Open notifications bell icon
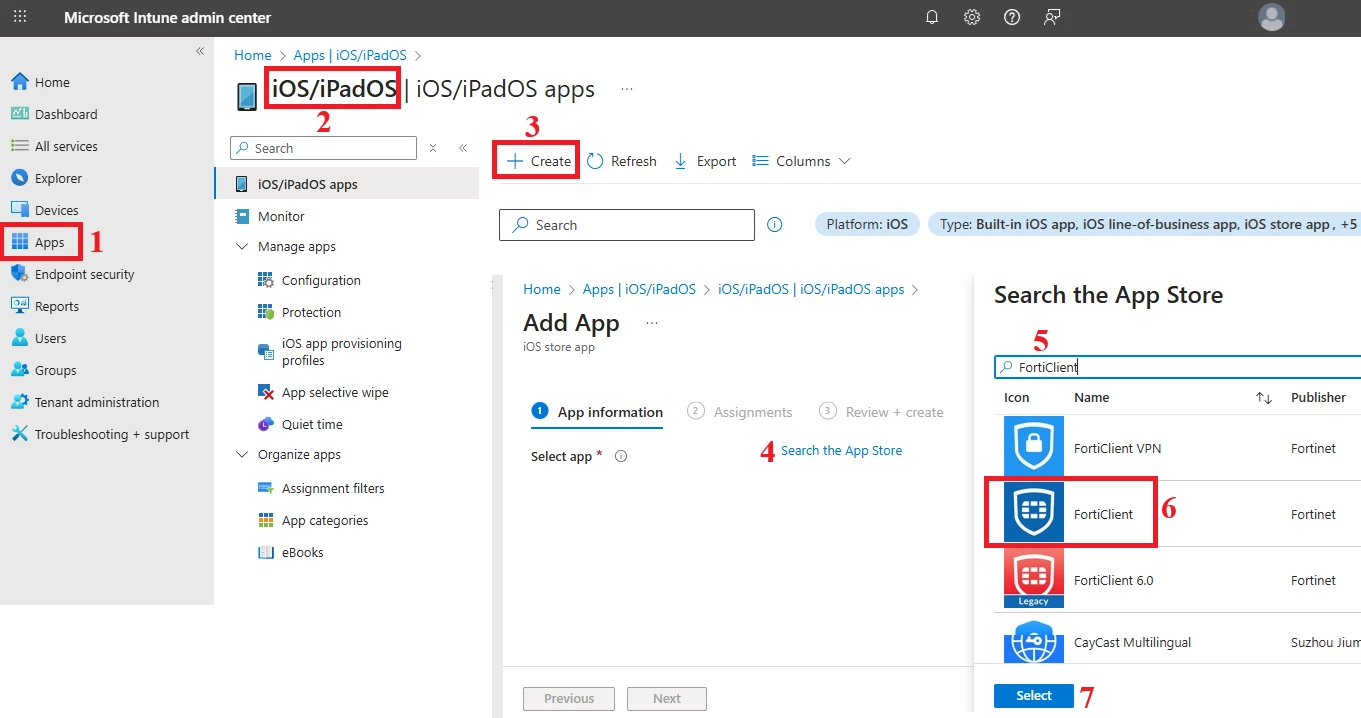The width and height of the screenshot is (1361, 718). pos(932,17)
